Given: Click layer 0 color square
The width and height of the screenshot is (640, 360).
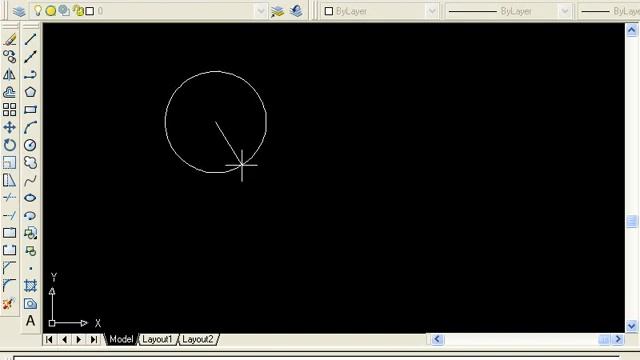Looking at the screenshot, I should tap(90, 11).
